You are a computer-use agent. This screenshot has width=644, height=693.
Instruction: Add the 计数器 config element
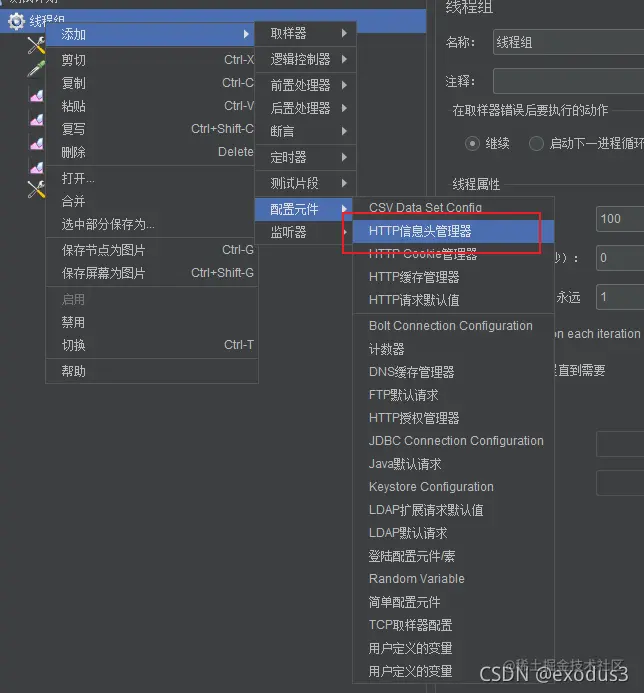coord(453,349)
